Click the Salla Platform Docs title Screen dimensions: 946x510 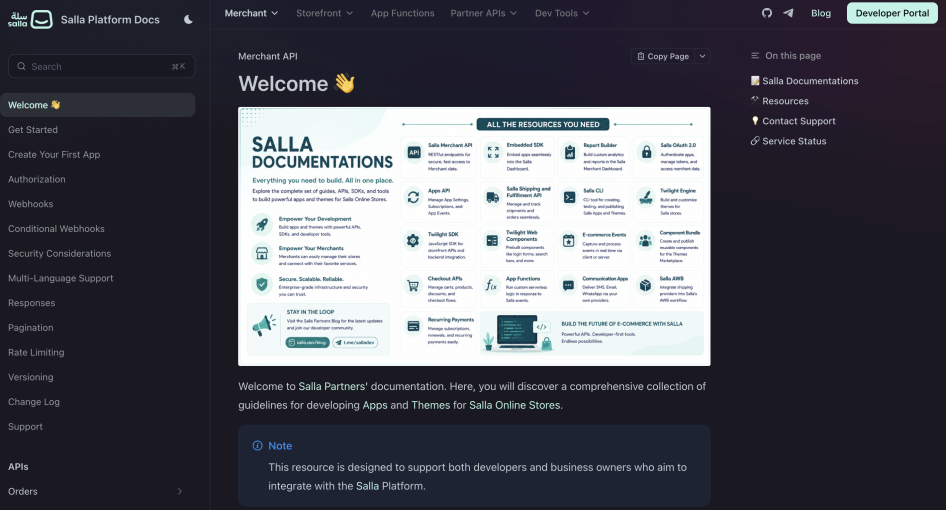coord(110,19)
